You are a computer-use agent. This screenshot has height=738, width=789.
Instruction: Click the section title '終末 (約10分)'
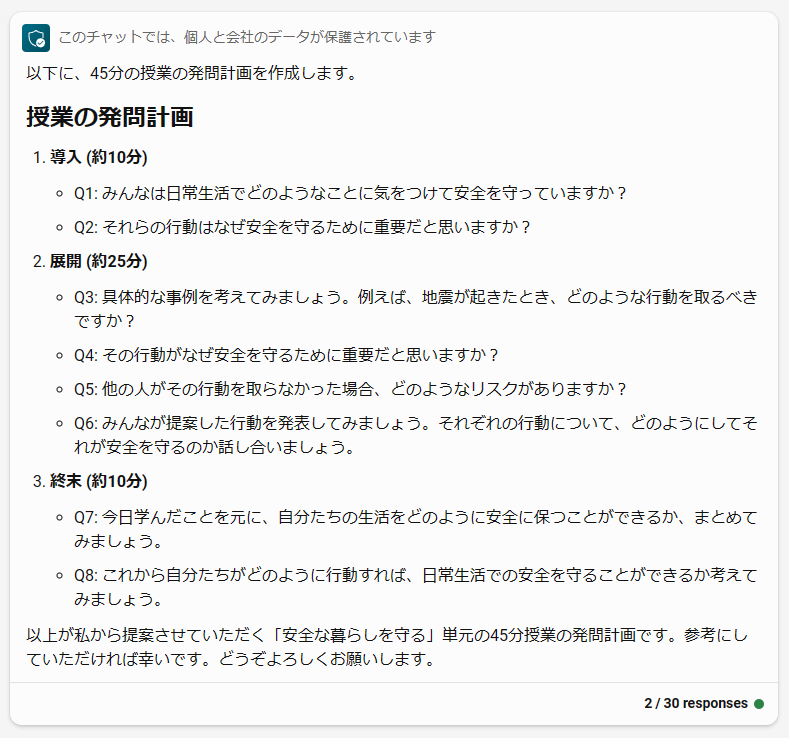coord(99,481)
